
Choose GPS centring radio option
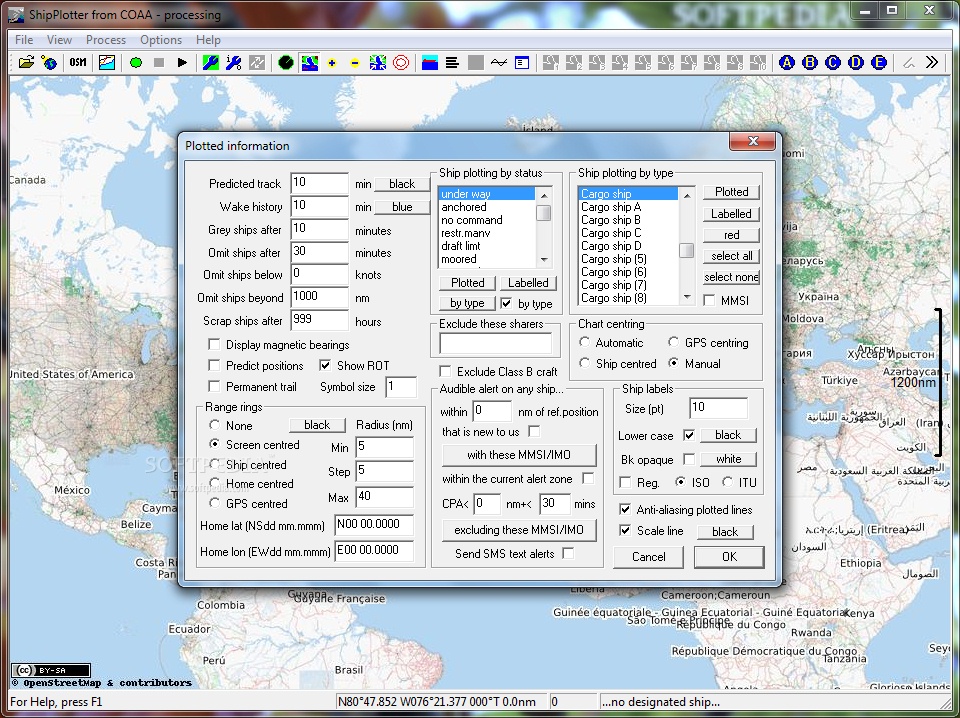(673, 342)
